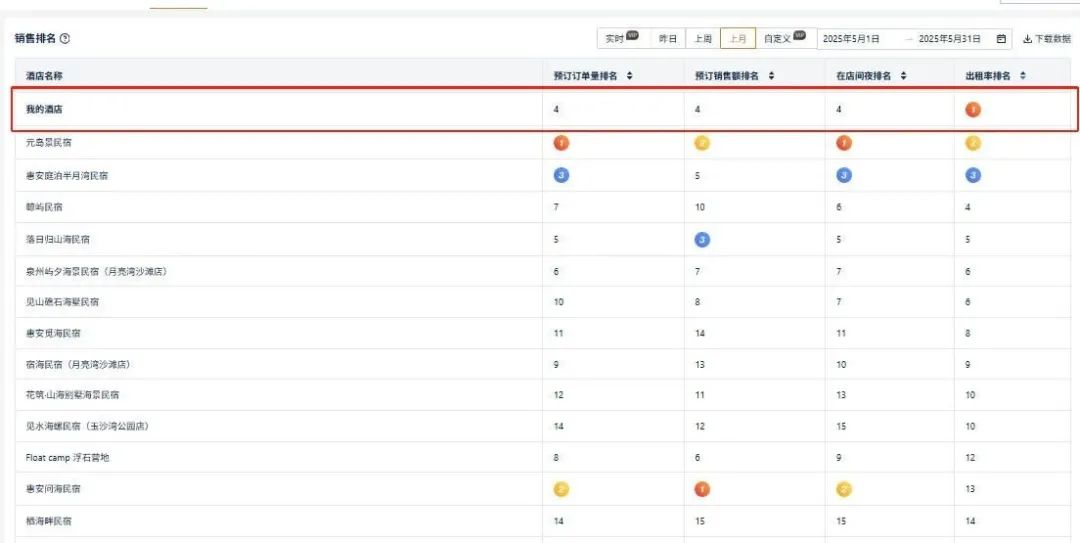
Task: Select the 实时 time filter tab
Action: point(622,39)
